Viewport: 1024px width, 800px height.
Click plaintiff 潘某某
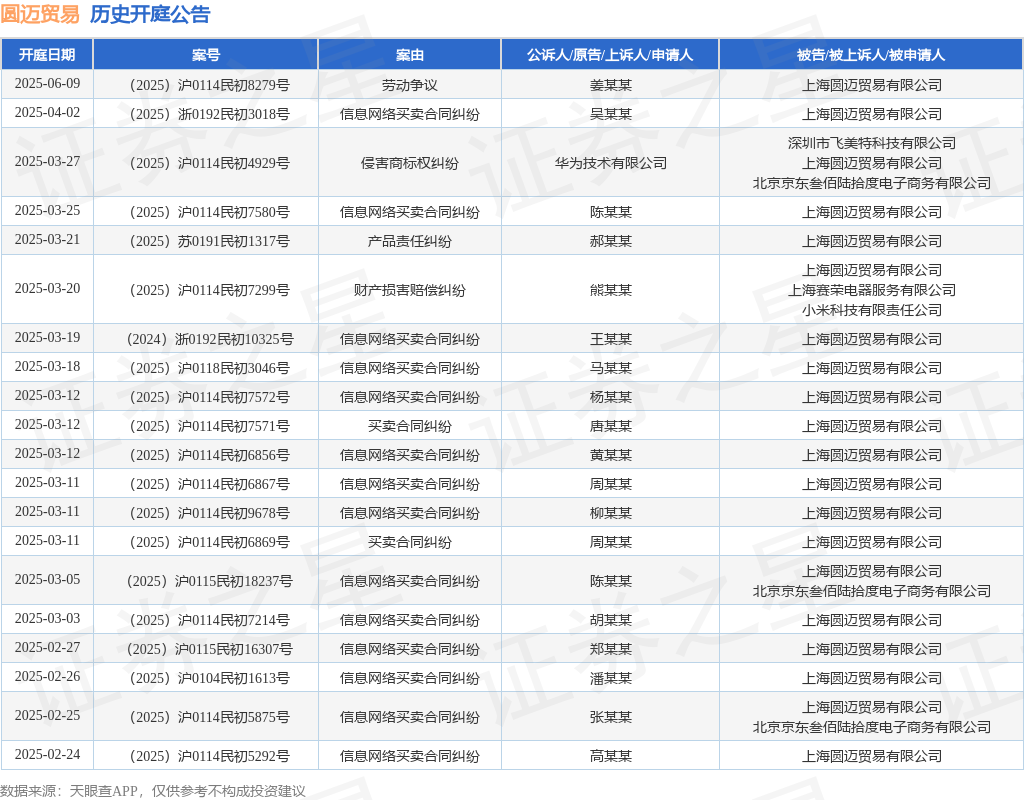pyautogui.click(x=611, y=678)
